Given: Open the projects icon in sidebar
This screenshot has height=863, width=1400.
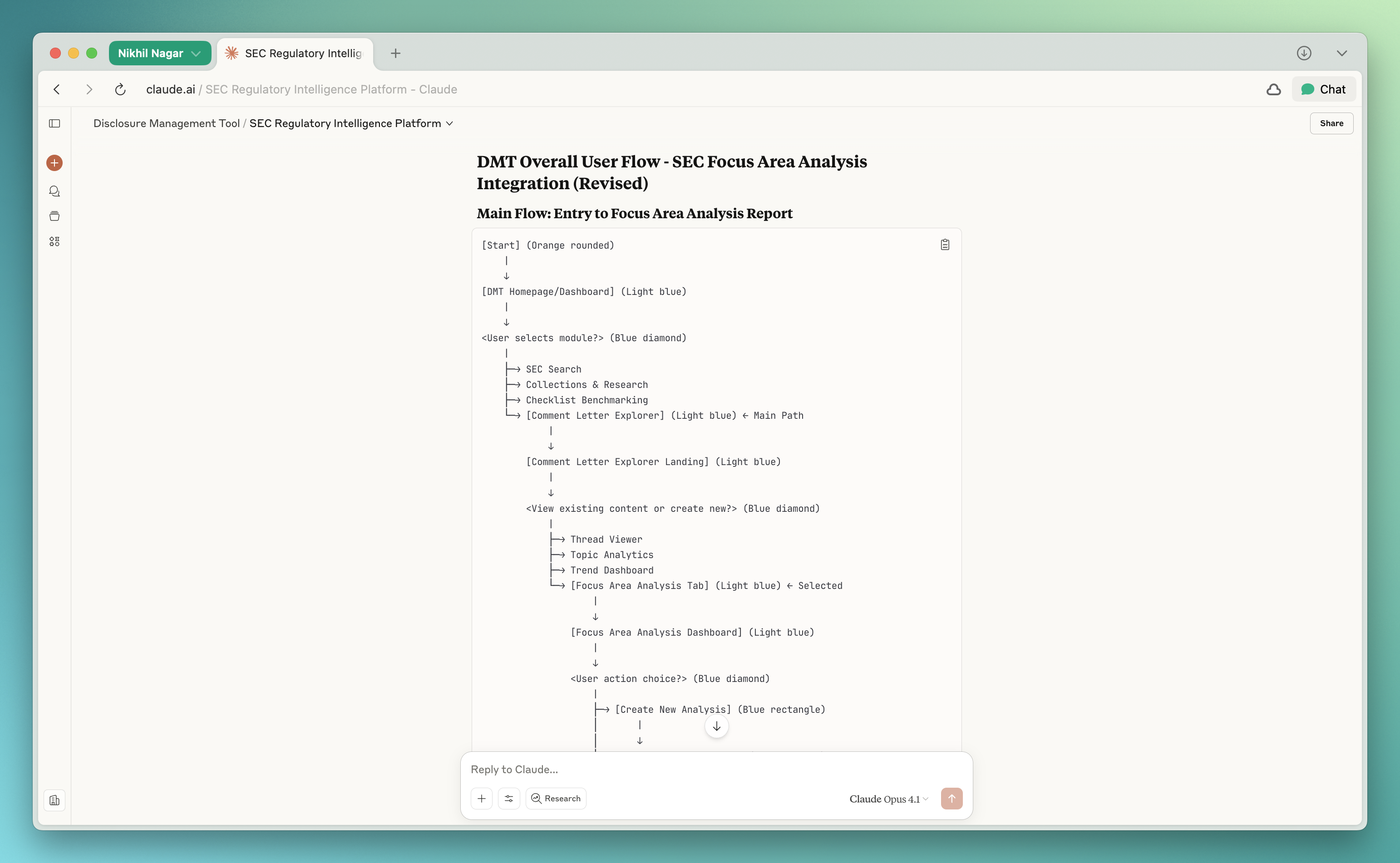Looking at the screenshot, I should pos(54,216).
